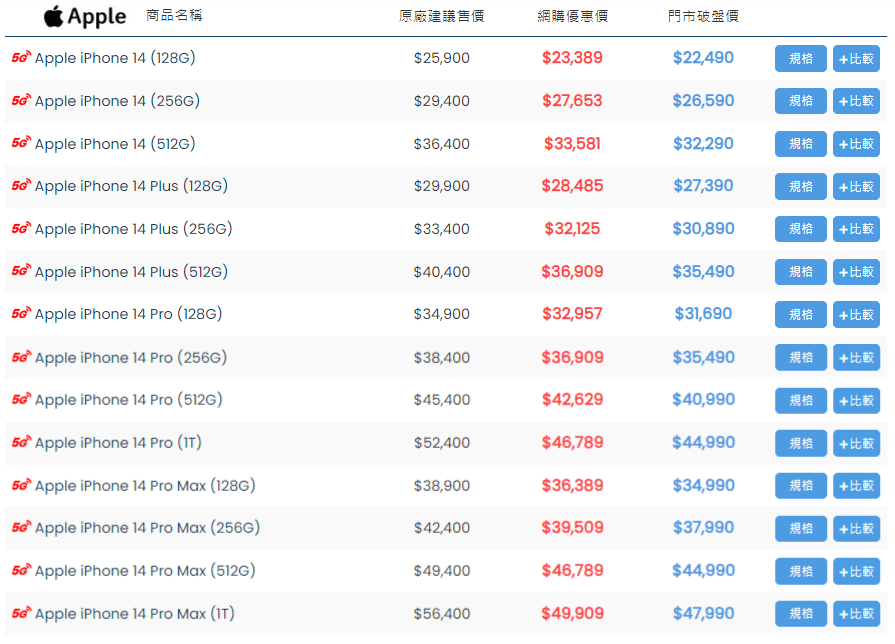
Task: Click +比較 for iPhone 14 Pro Max (128G)
Action: click(856, 486)
